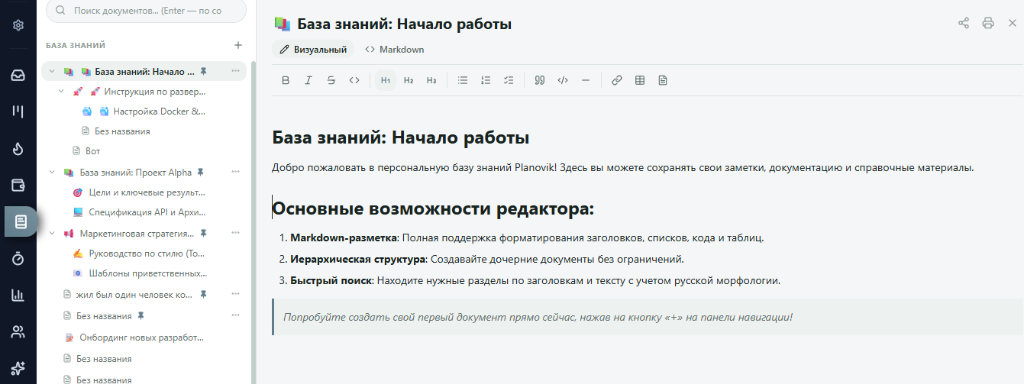The height and width of the screenshot is (384, 1024).
Task: Insert a hyperlink
Action: coord(616,80)
